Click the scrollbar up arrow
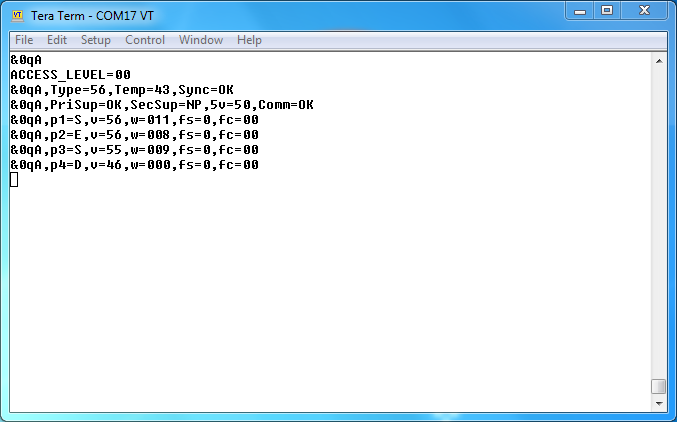This screenshot has height=422, width=677. [x=659, y=61]
